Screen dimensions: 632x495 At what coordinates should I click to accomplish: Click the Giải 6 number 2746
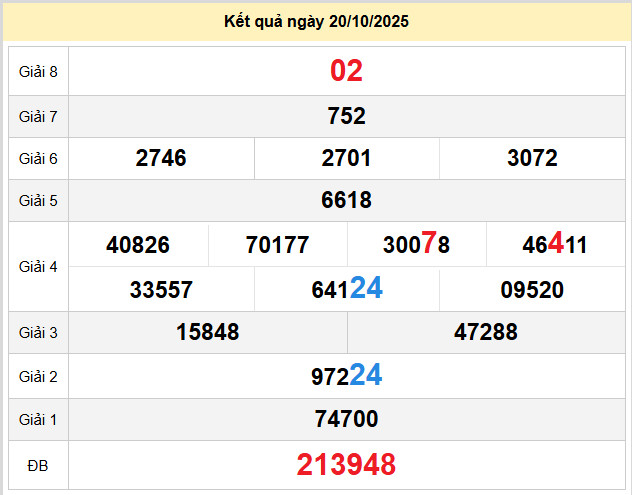161,158
